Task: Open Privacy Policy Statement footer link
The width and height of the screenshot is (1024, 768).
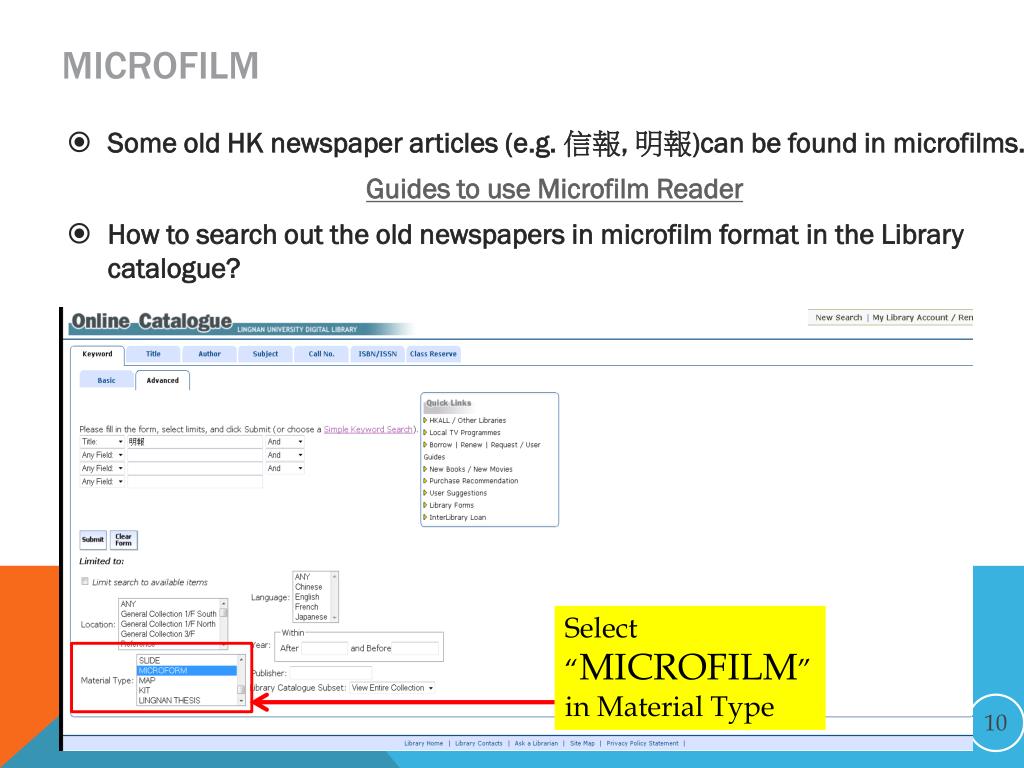Action: (x=643, y=743)
